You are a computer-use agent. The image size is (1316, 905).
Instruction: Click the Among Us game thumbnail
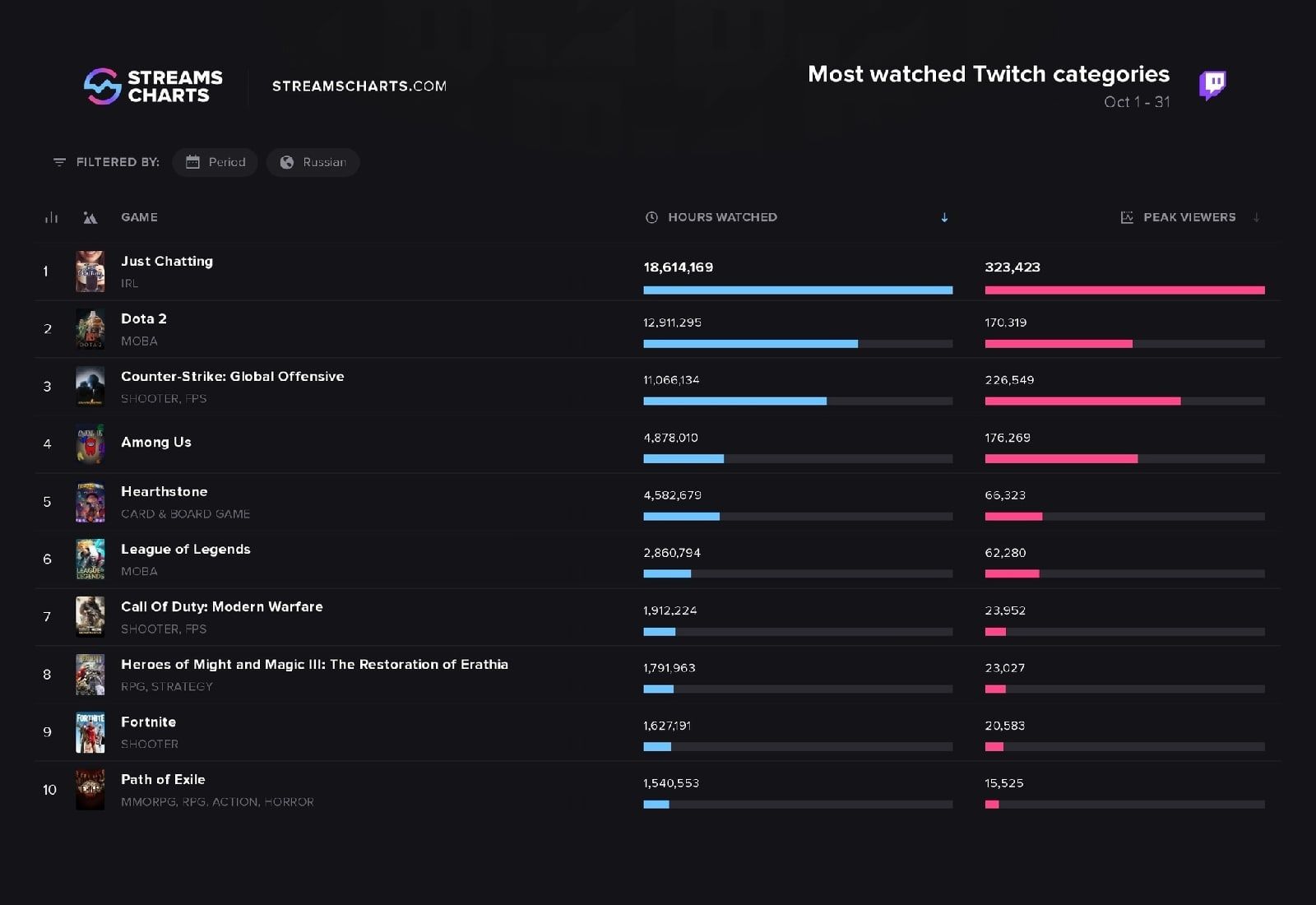[x=90, y=444]
